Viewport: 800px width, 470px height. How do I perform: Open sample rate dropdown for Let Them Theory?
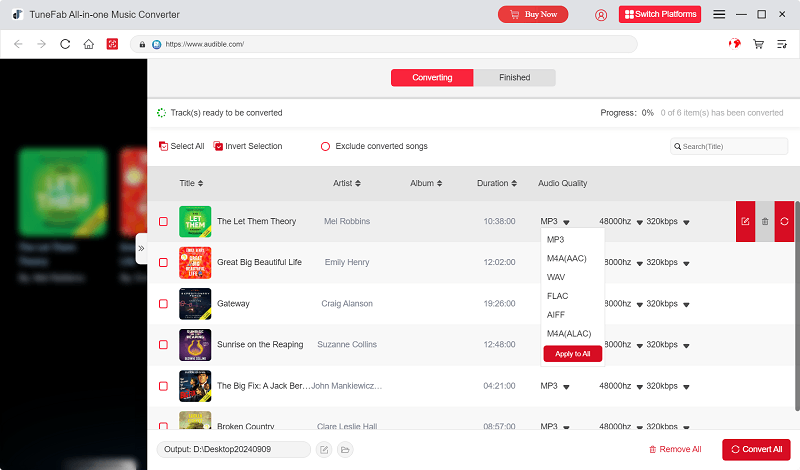(639, 222)
